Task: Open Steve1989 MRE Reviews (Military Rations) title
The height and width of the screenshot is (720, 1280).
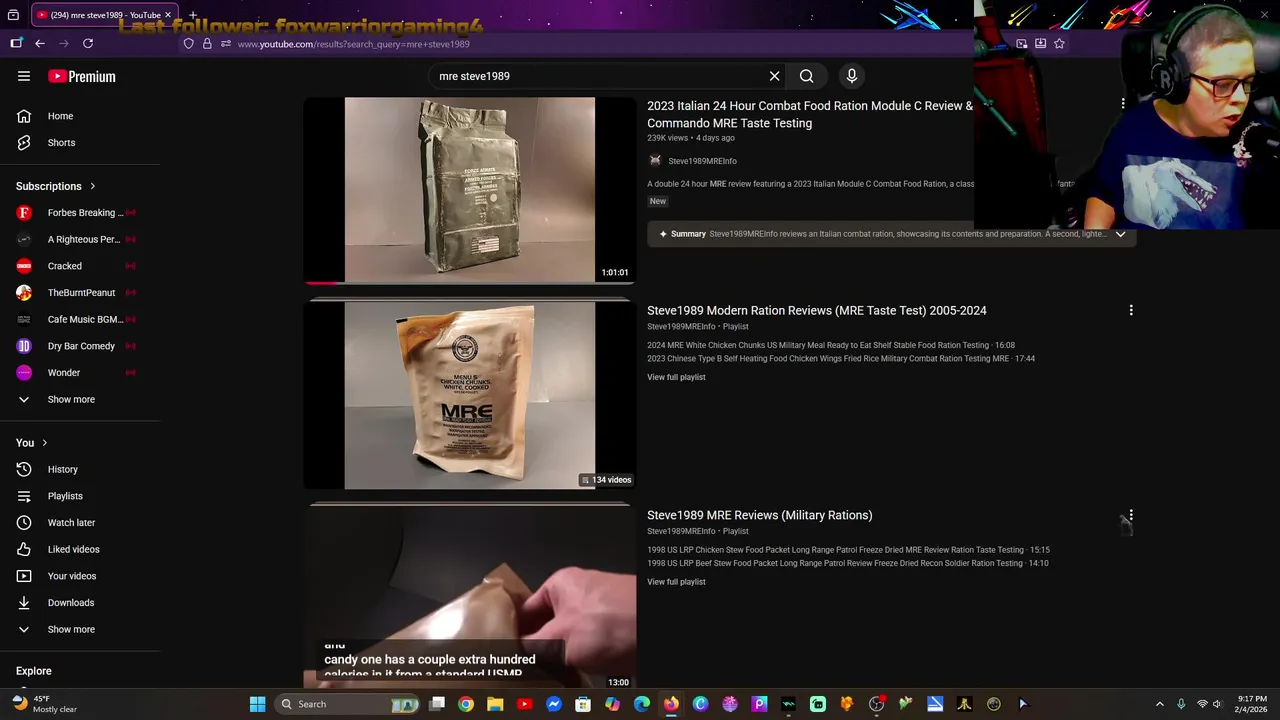Action: [x=760, y=515]
